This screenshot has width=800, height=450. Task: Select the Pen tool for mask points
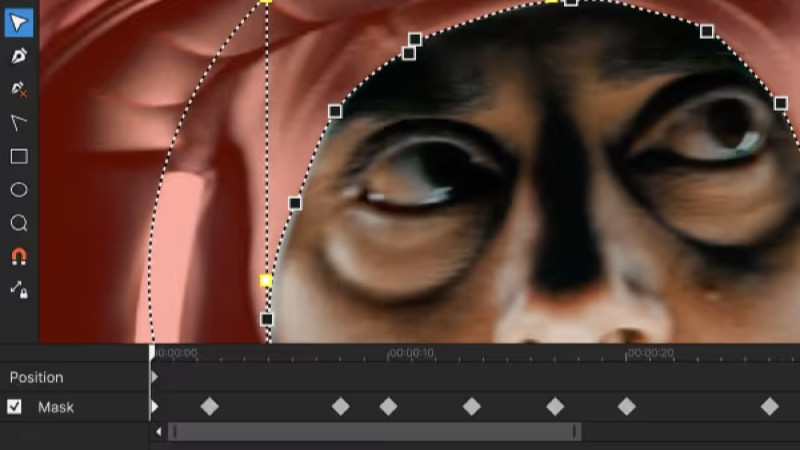[19, 56]
